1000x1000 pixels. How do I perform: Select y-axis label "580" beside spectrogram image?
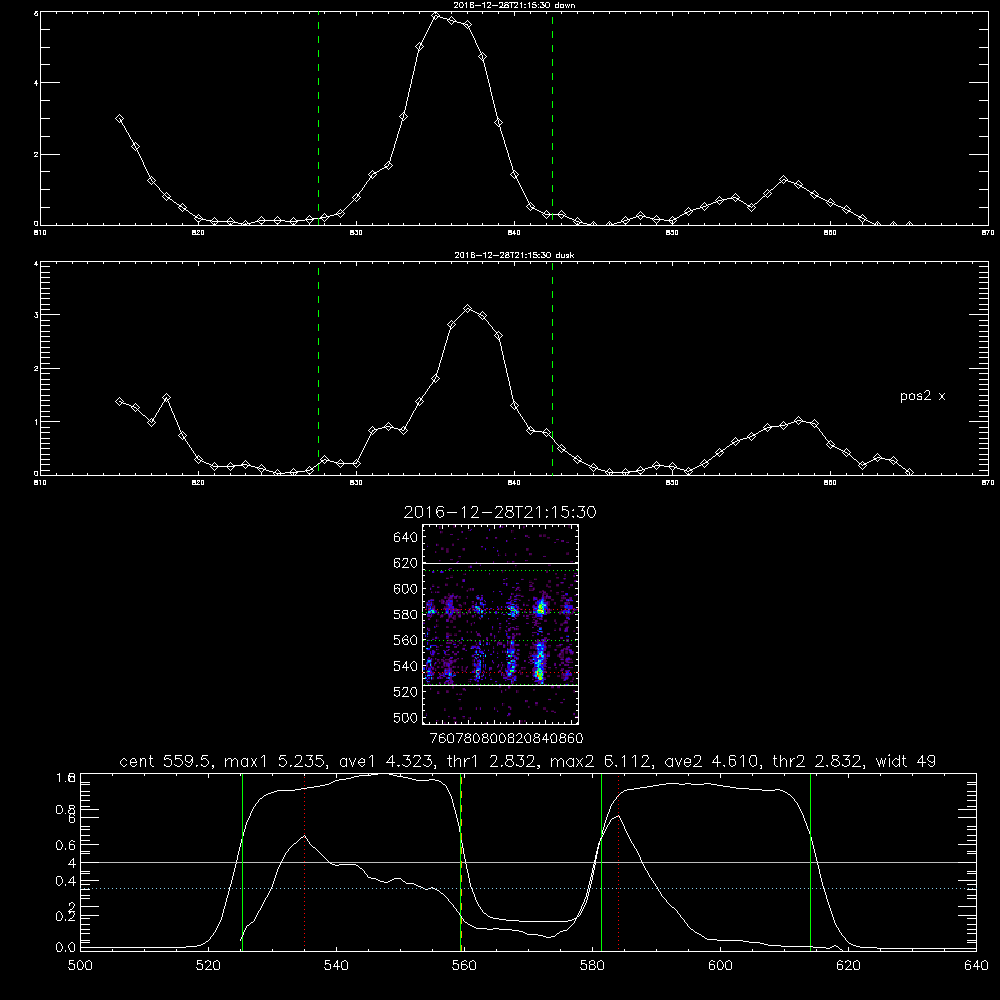406,615
